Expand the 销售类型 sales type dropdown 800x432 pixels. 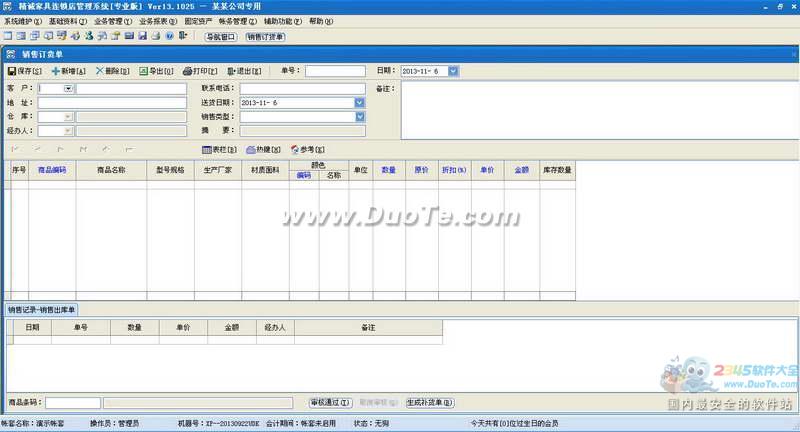[359, 116]
